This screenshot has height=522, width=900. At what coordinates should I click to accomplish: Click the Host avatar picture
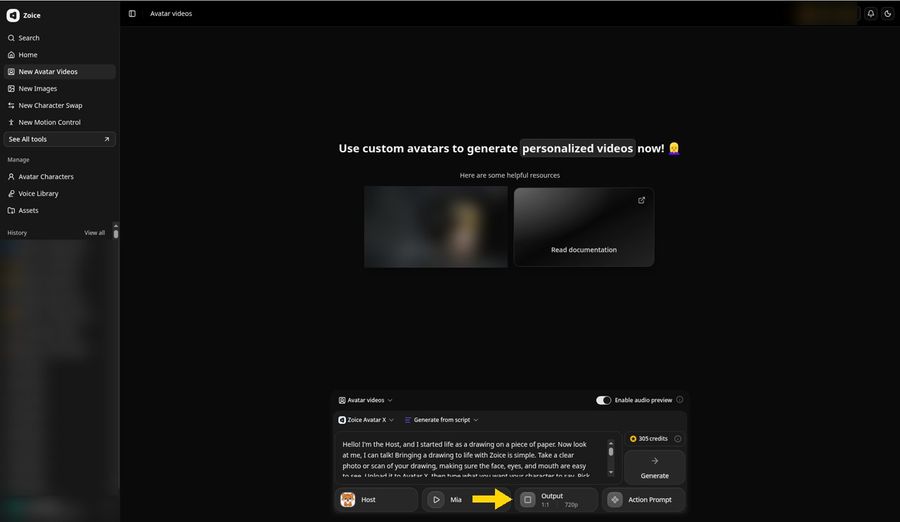coord(348,500)
